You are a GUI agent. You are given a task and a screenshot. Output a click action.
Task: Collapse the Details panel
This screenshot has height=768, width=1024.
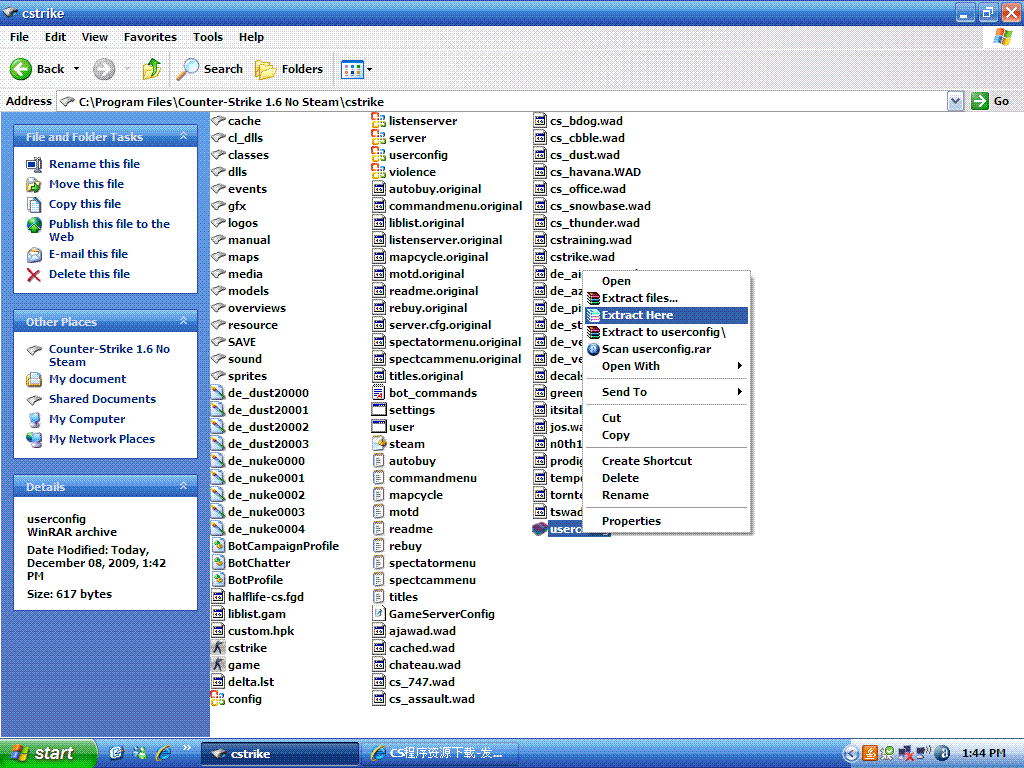point(183,487)
